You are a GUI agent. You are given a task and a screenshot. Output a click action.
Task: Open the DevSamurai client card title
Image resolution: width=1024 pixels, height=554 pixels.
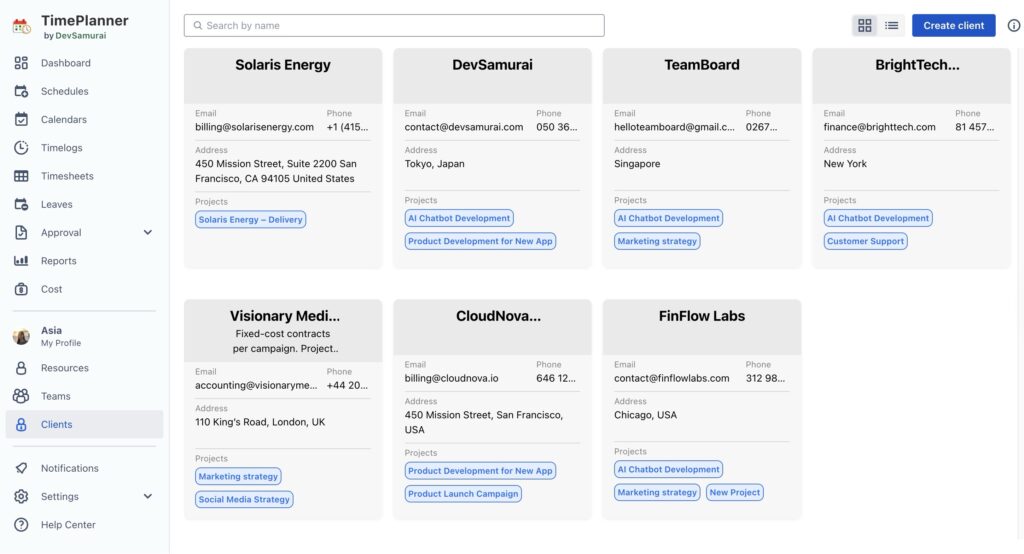point(492,65)
